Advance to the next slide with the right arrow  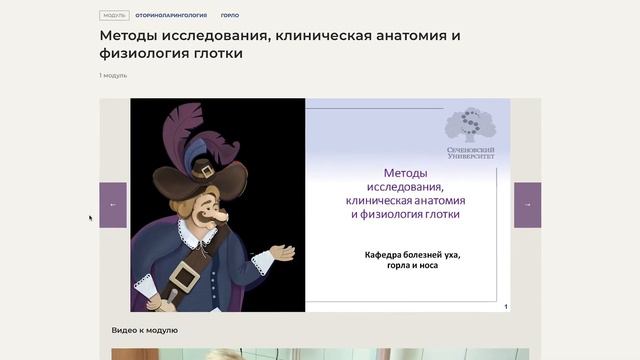[527, 205]
